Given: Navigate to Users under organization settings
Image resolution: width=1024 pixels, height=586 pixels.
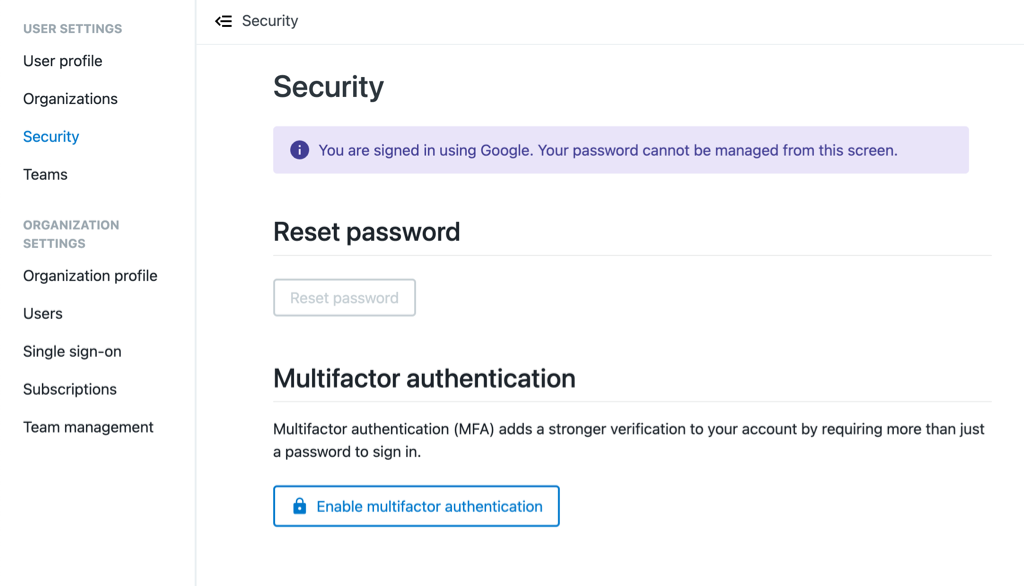Looking at the screenshot, I should [x=42, y=314].
